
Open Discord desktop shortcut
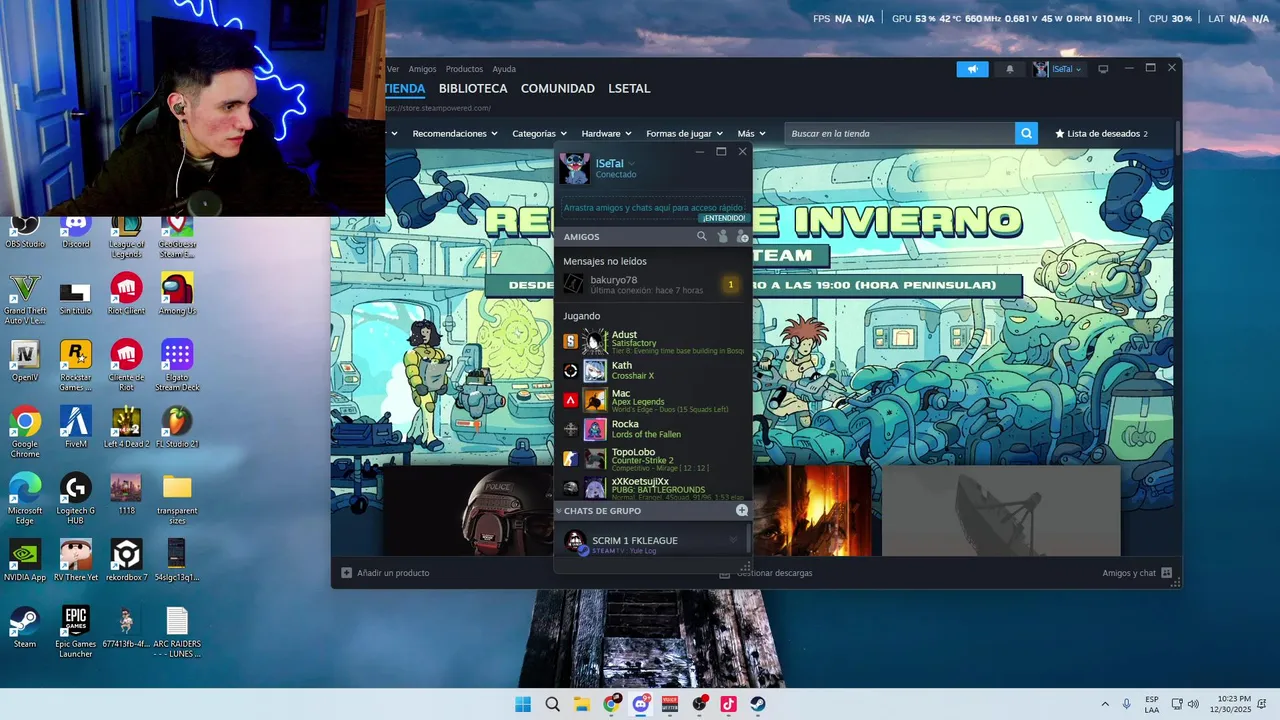(x=76, y=230)
